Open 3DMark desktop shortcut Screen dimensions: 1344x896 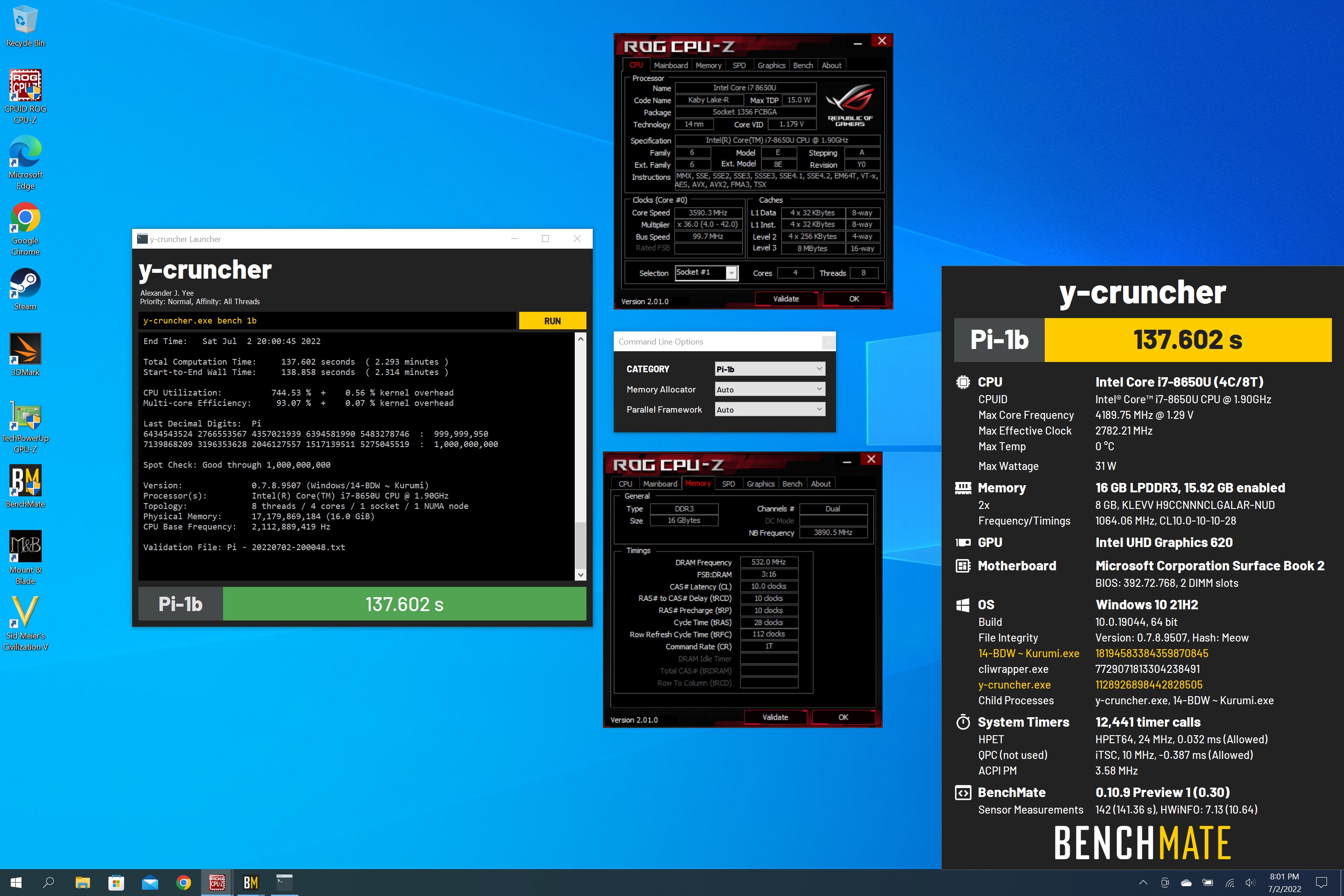pyautogui.click(x=25, y=355)
